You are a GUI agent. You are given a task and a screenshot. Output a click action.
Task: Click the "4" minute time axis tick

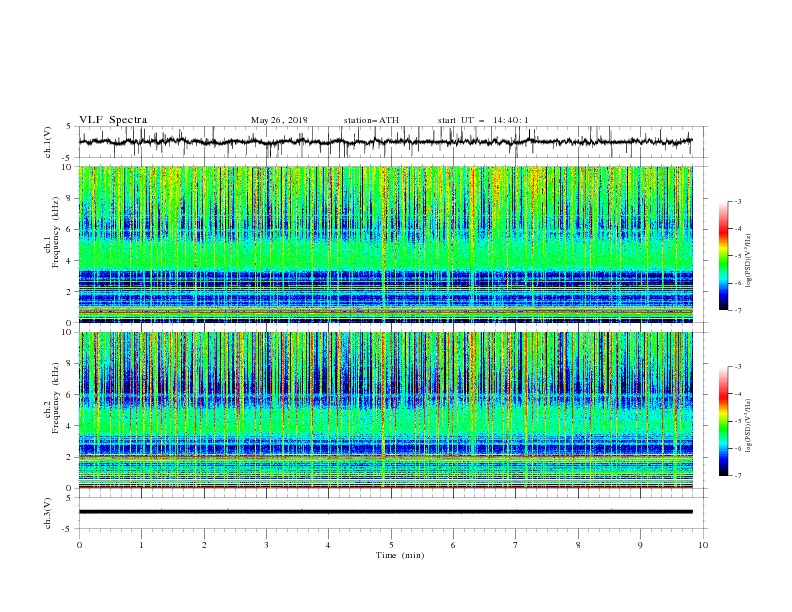[x=328, y=545]
